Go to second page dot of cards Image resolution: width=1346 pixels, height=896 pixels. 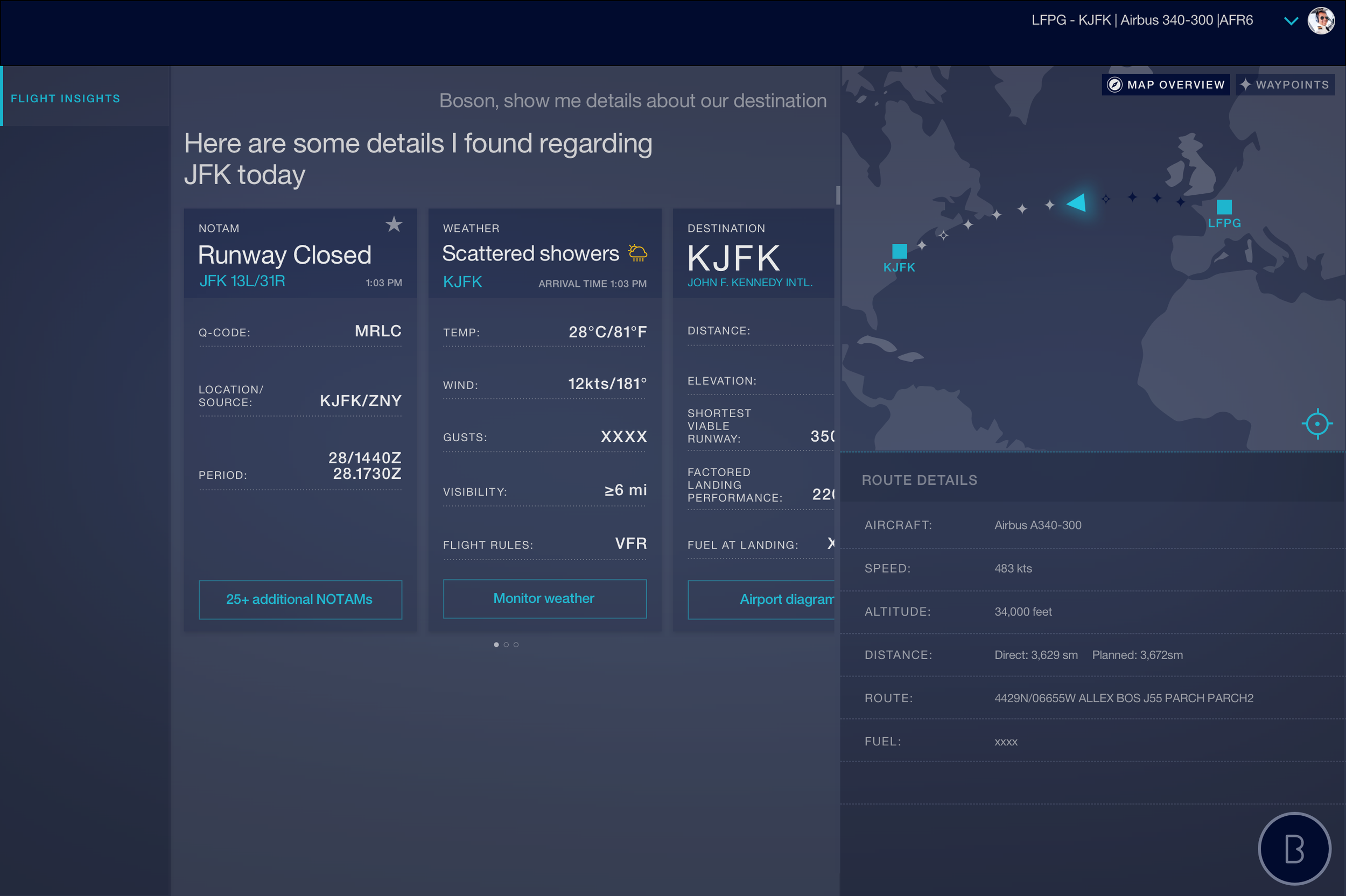click(506, 645)
